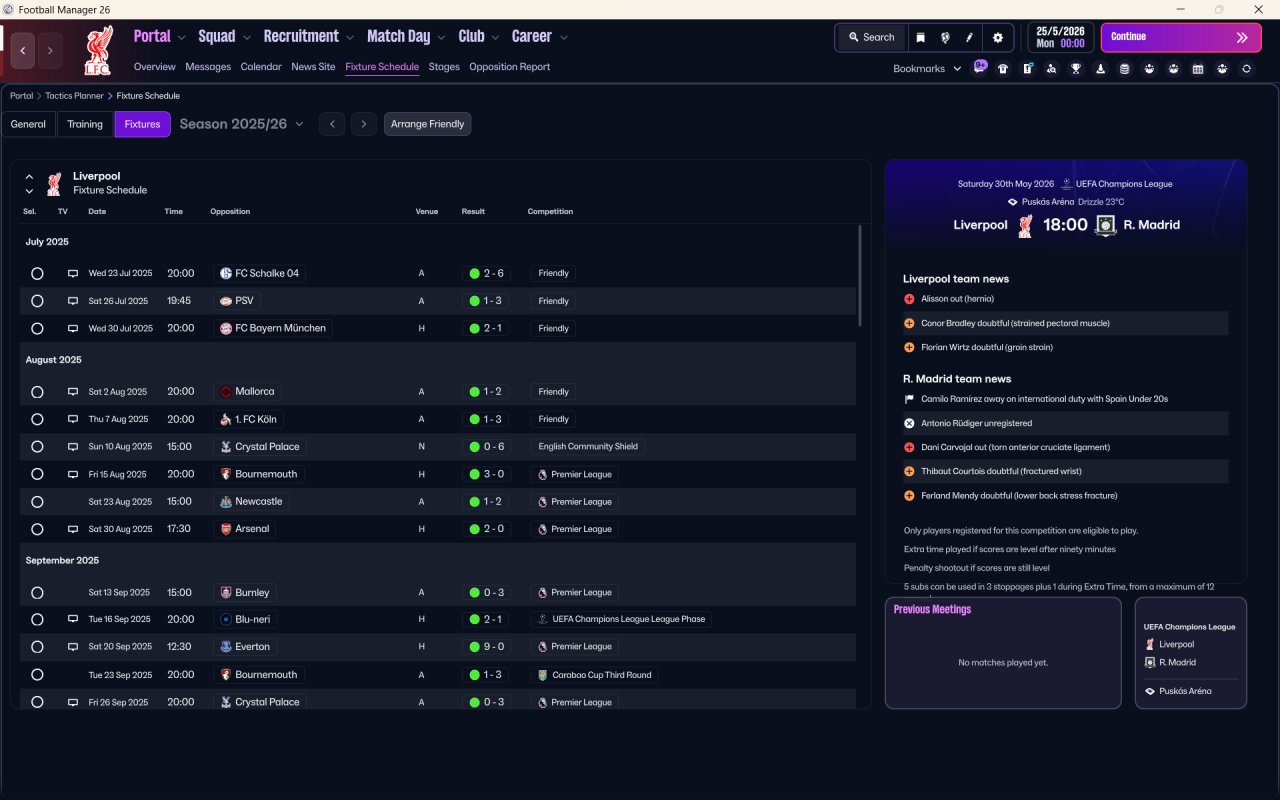This screenshot has height=800, width=1280.
Task: Open the Recruitment menu dropdown
Action: [x=309, y=37]
